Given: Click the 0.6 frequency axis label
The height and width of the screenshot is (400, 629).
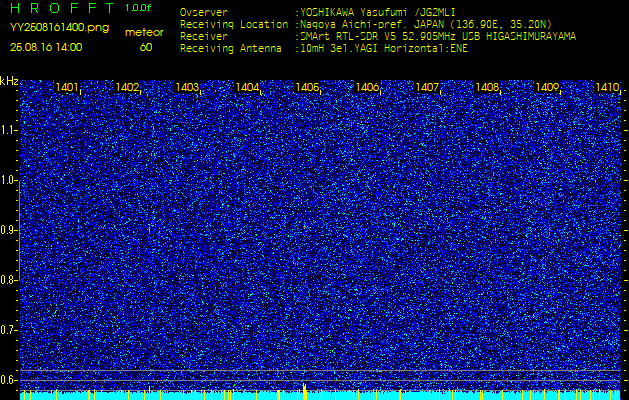Looking at the screenshot, I should click(8, 380).
